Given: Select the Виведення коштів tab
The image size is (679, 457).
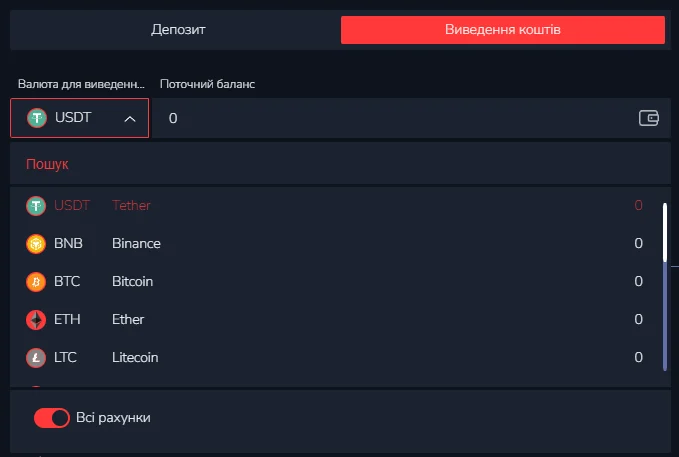Looking at the screenshot, I should [503, 29].
